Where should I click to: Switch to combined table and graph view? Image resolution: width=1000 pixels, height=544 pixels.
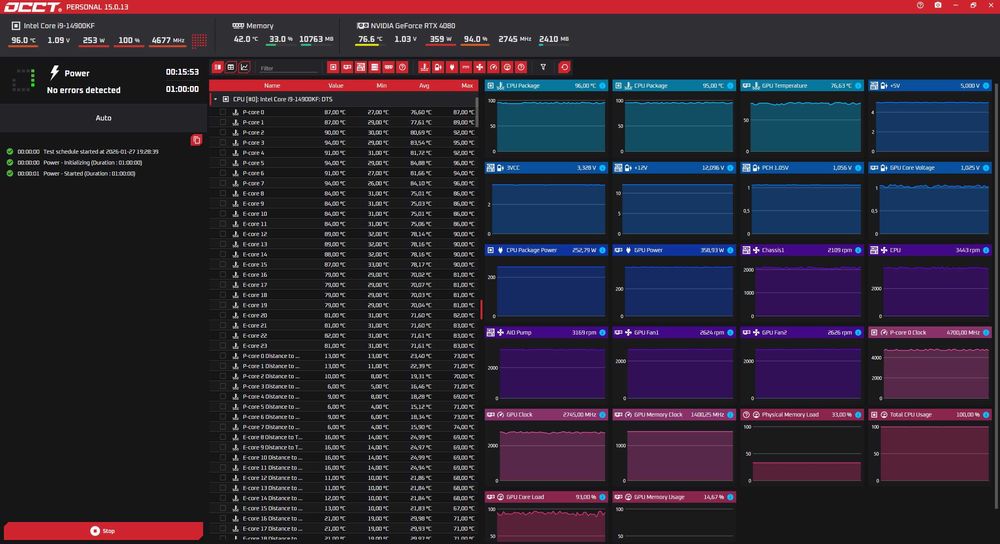pos(217,67)
